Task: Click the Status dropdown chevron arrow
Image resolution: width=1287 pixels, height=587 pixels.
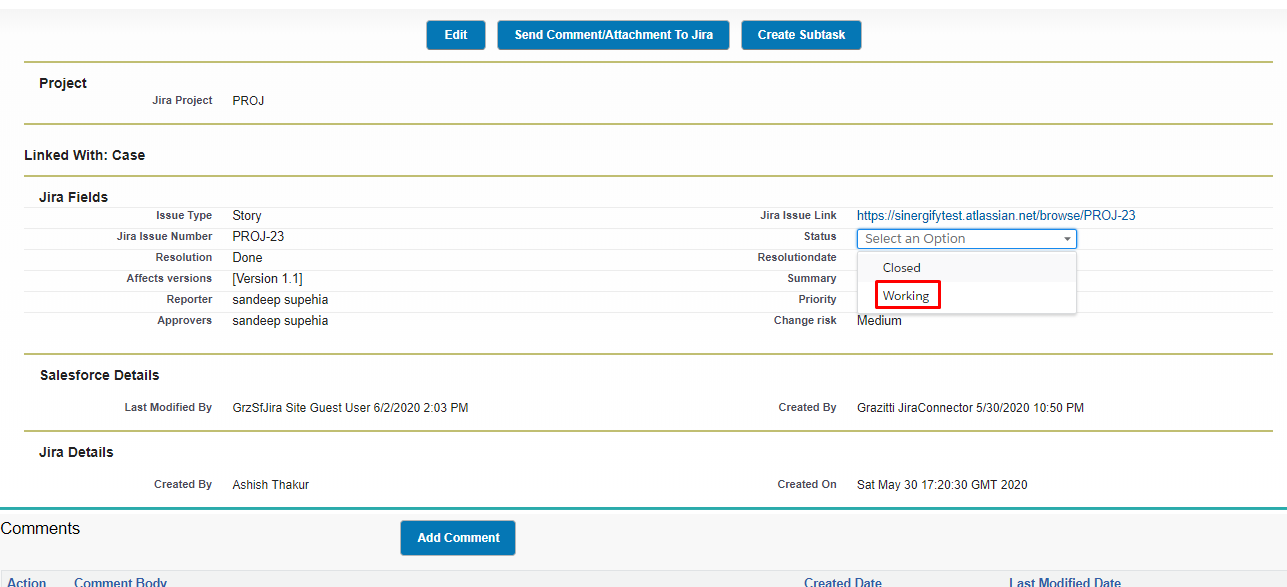Action: [1066, 238]
